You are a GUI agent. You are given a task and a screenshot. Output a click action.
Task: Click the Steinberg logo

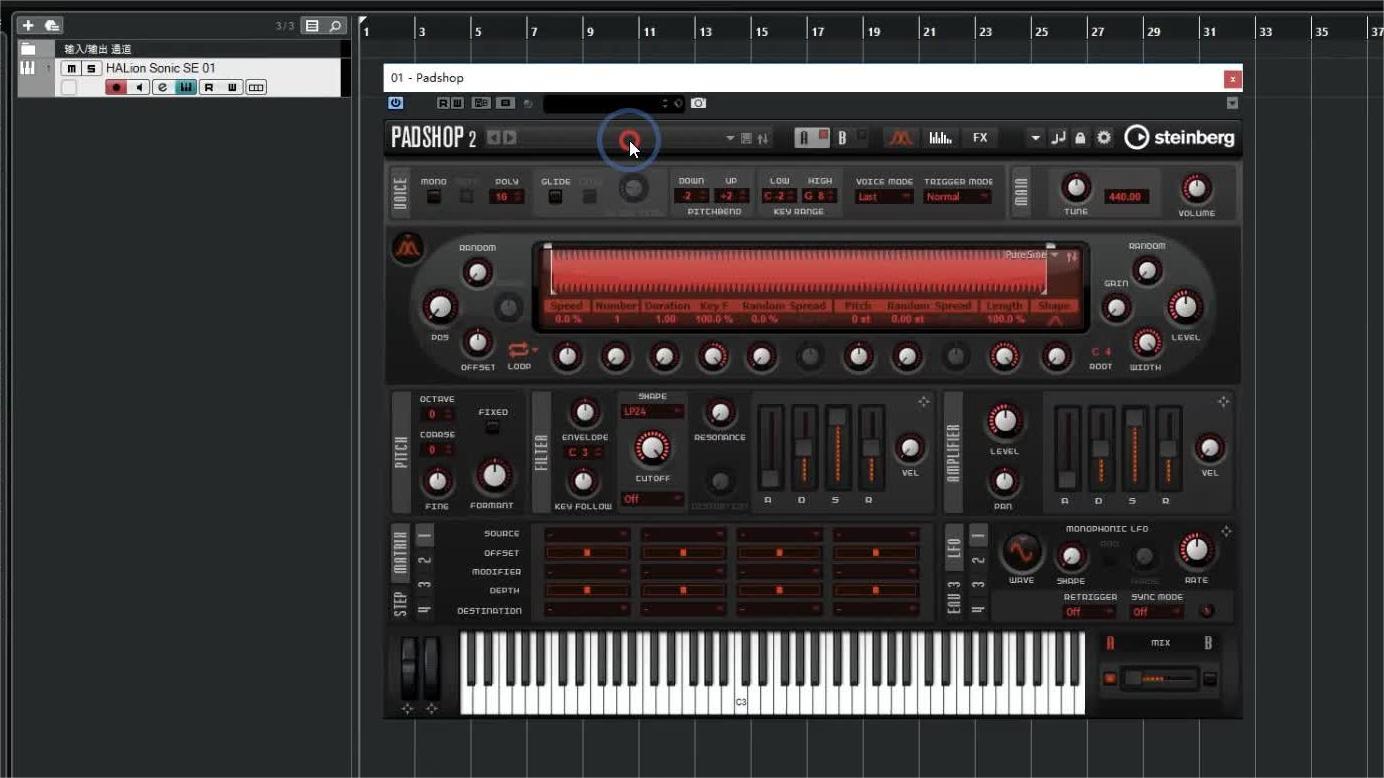1180,138
